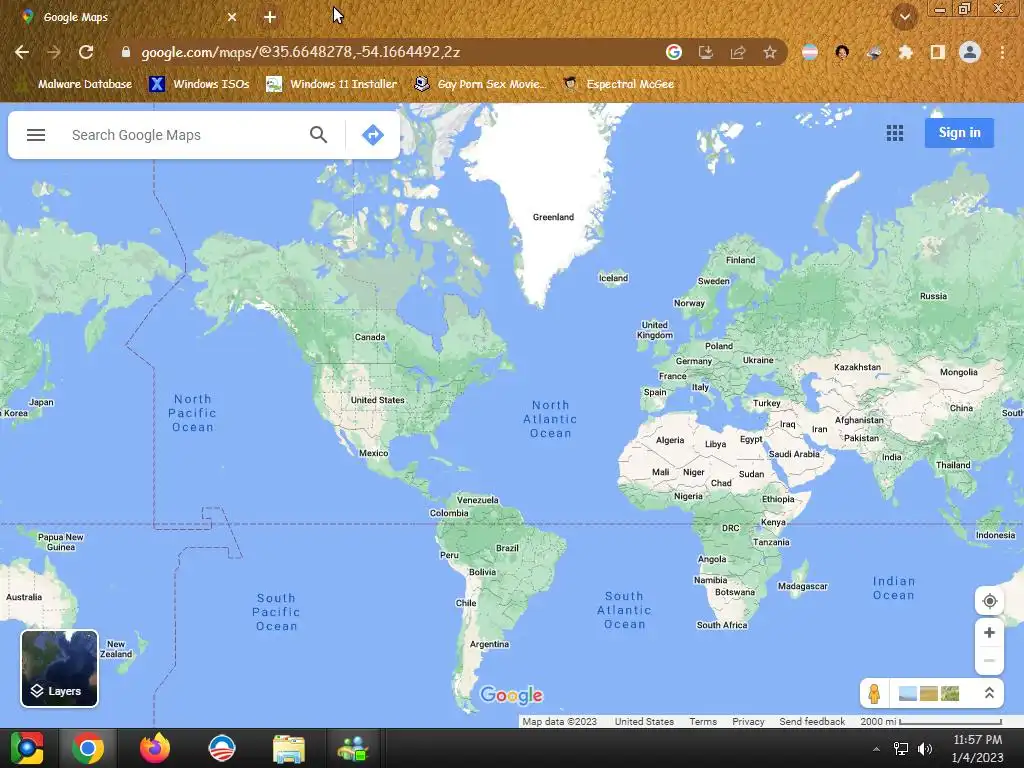Click the Madagascar map label
Image resolution: width=1024 pixels, height=768 pixels.
pos(803,586)
